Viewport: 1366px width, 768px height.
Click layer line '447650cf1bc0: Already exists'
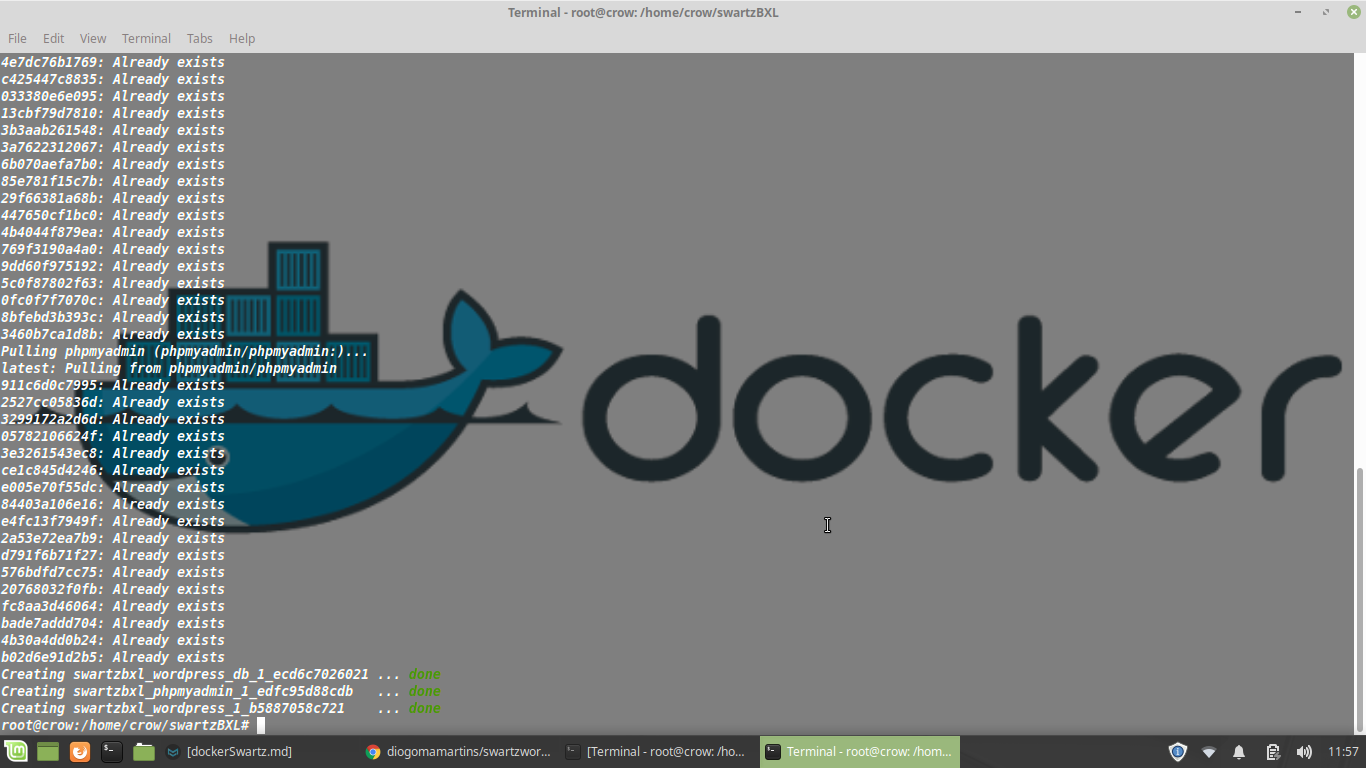tap(113, 215)
